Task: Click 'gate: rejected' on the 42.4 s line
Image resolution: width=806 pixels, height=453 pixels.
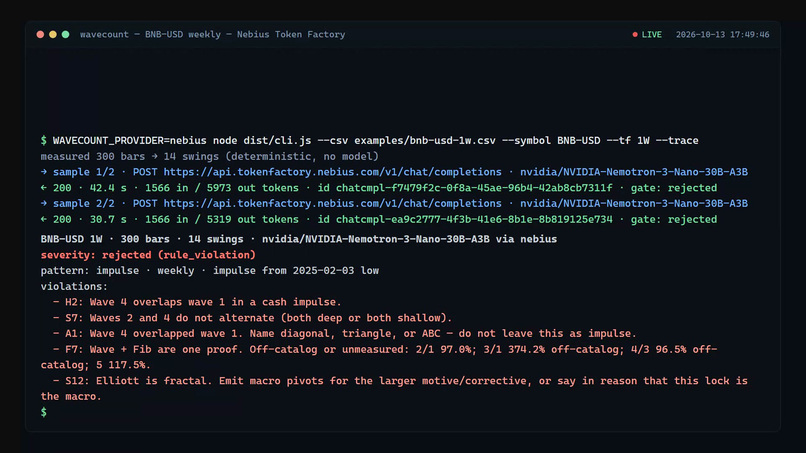Action: [674, 188]
